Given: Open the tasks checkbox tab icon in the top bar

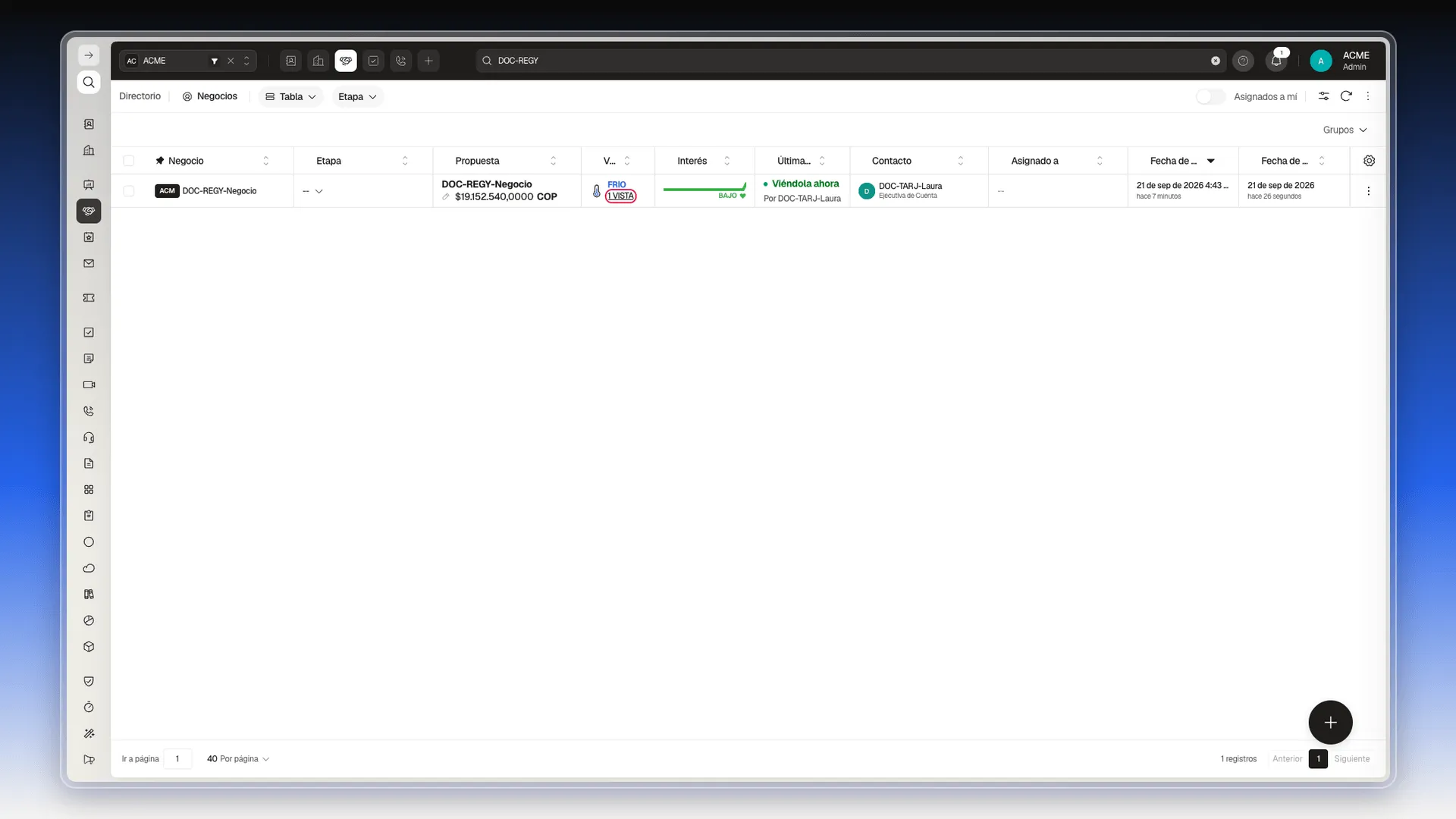Looking at the screenshot, I should point(373,61).
